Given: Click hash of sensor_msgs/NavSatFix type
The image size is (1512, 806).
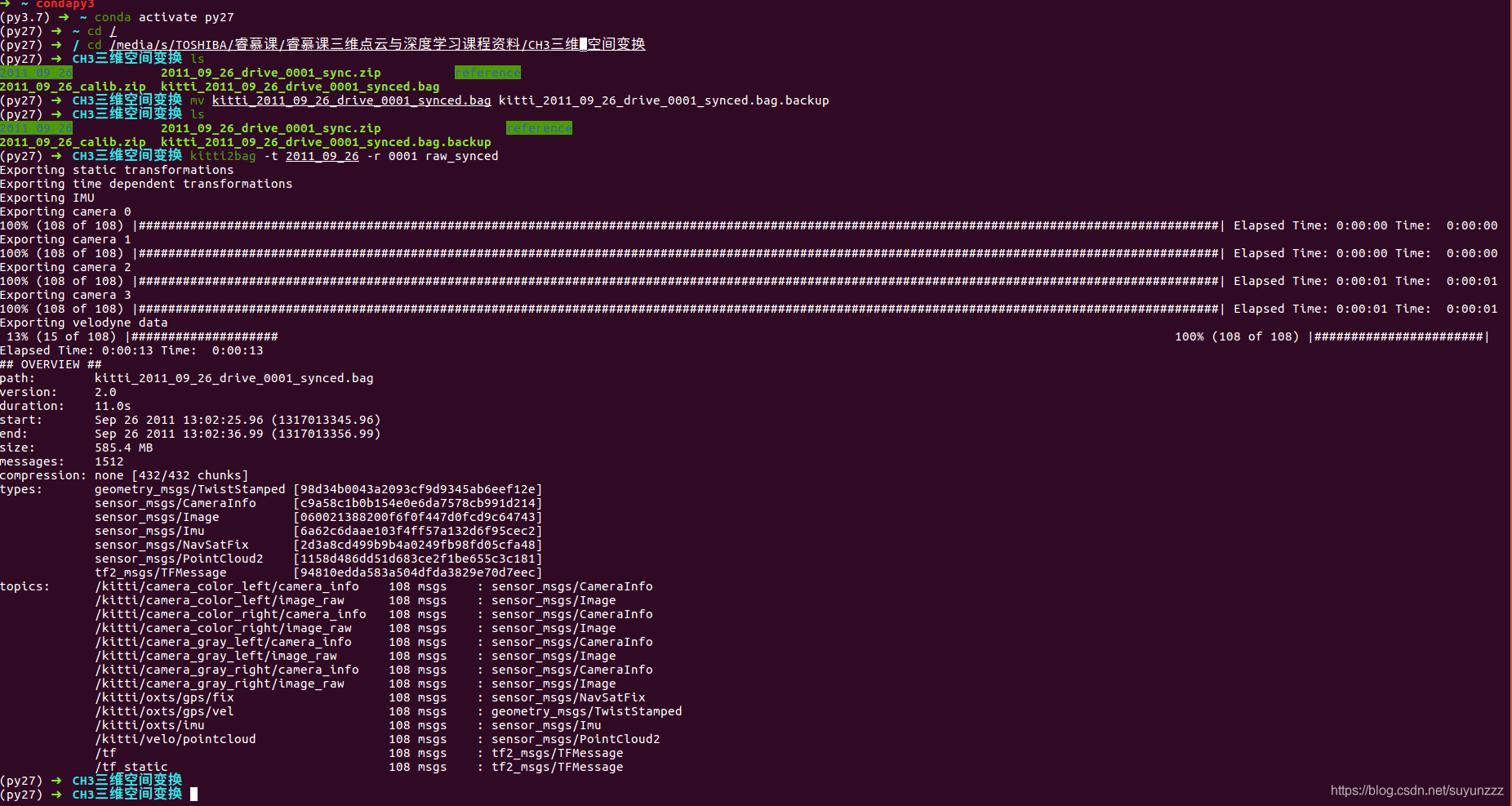Looking at the screenshot, I should pos(417,545).
